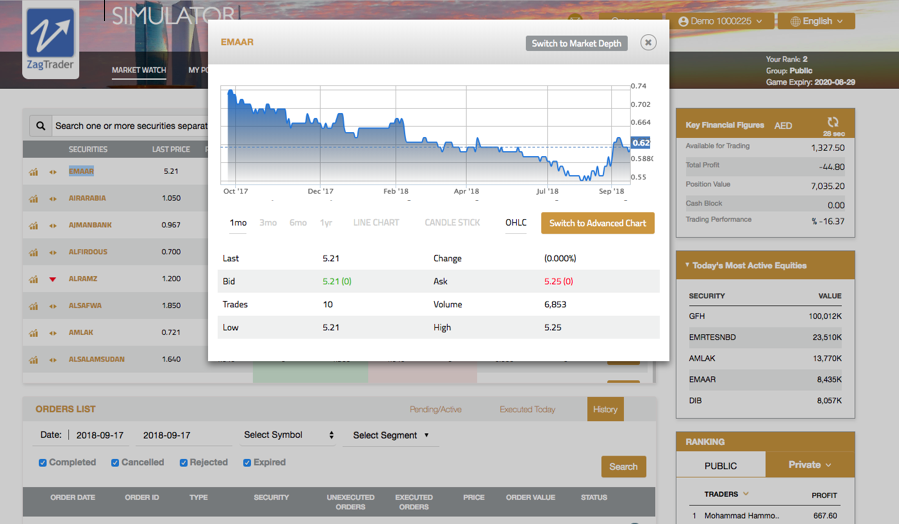This screenshot has height=524, width=900.
Task: Switch chart to CANDLE STICK
Action: pos(452,223)
